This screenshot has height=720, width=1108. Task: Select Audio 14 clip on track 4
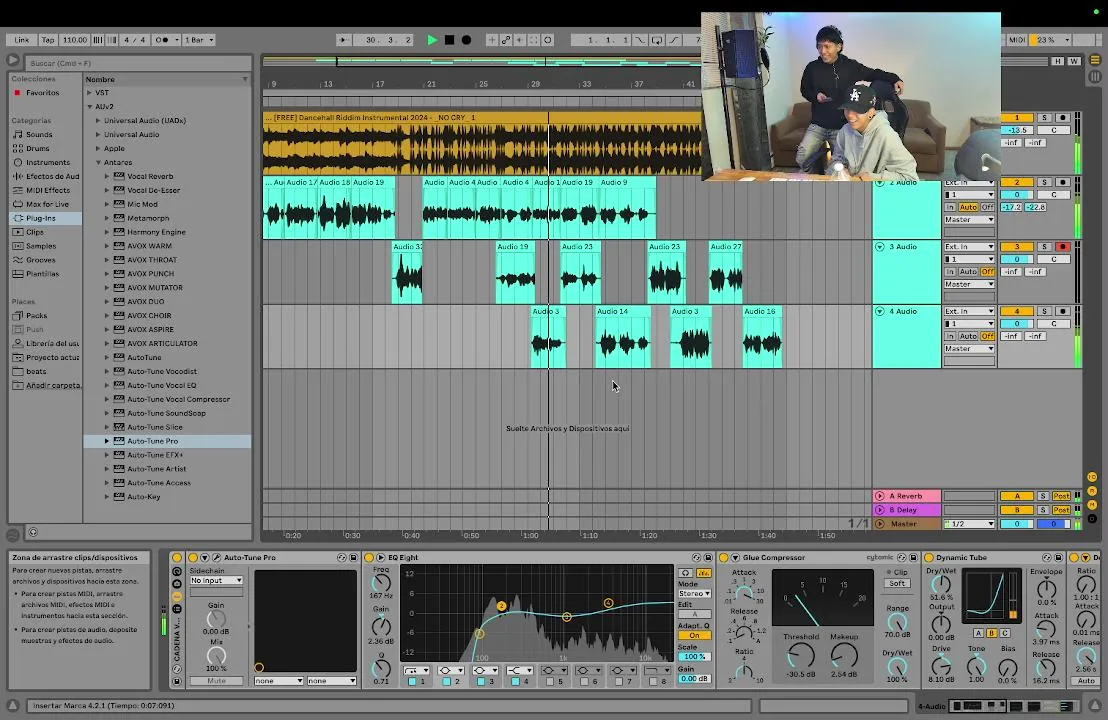[x=623, y=337]
